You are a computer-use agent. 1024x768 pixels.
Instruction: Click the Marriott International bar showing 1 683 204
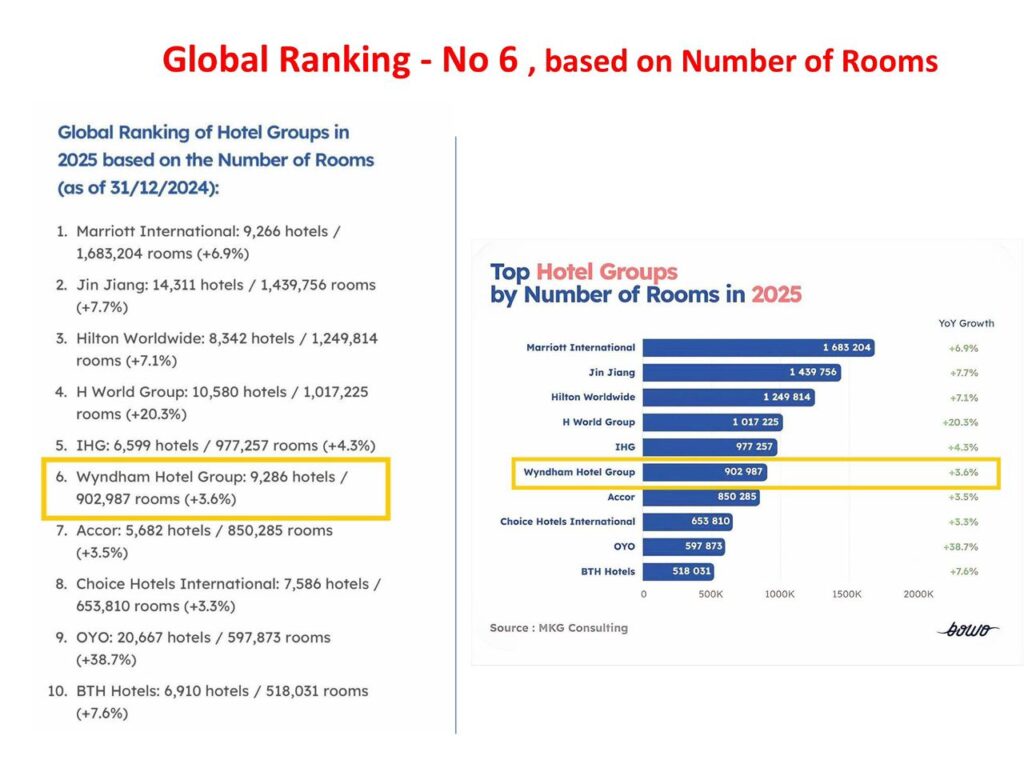tap(758, 347)
